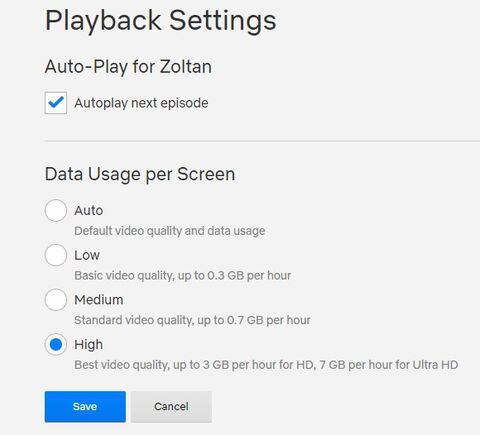
Task: Click the 'Low' option label text
Action: 87,255
